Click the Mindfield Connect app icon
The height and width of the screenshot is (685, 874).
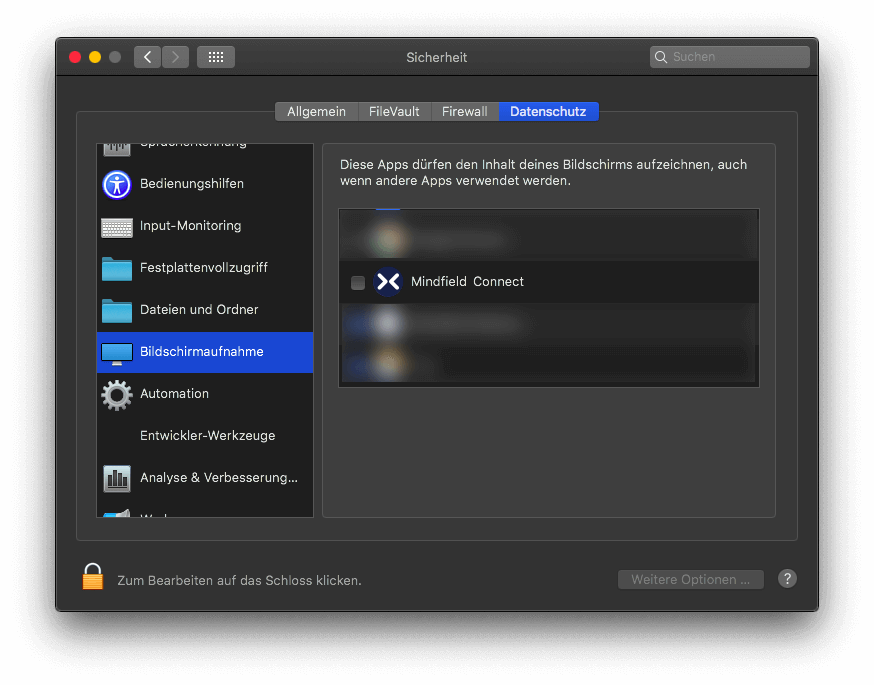(387, 282)
